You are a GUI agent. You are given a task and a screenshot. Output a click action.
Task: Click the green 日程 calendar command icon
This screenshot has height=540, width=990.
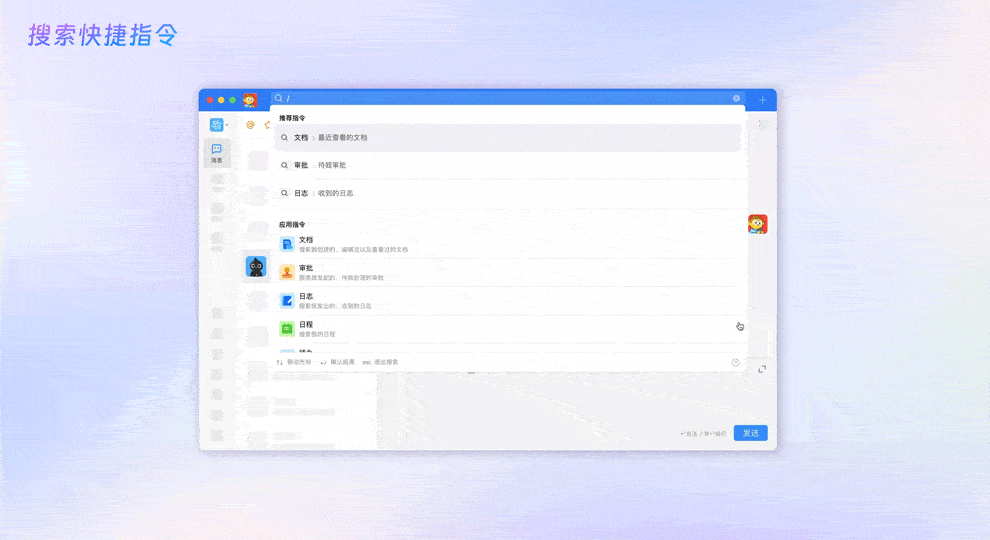pos(287,328)
